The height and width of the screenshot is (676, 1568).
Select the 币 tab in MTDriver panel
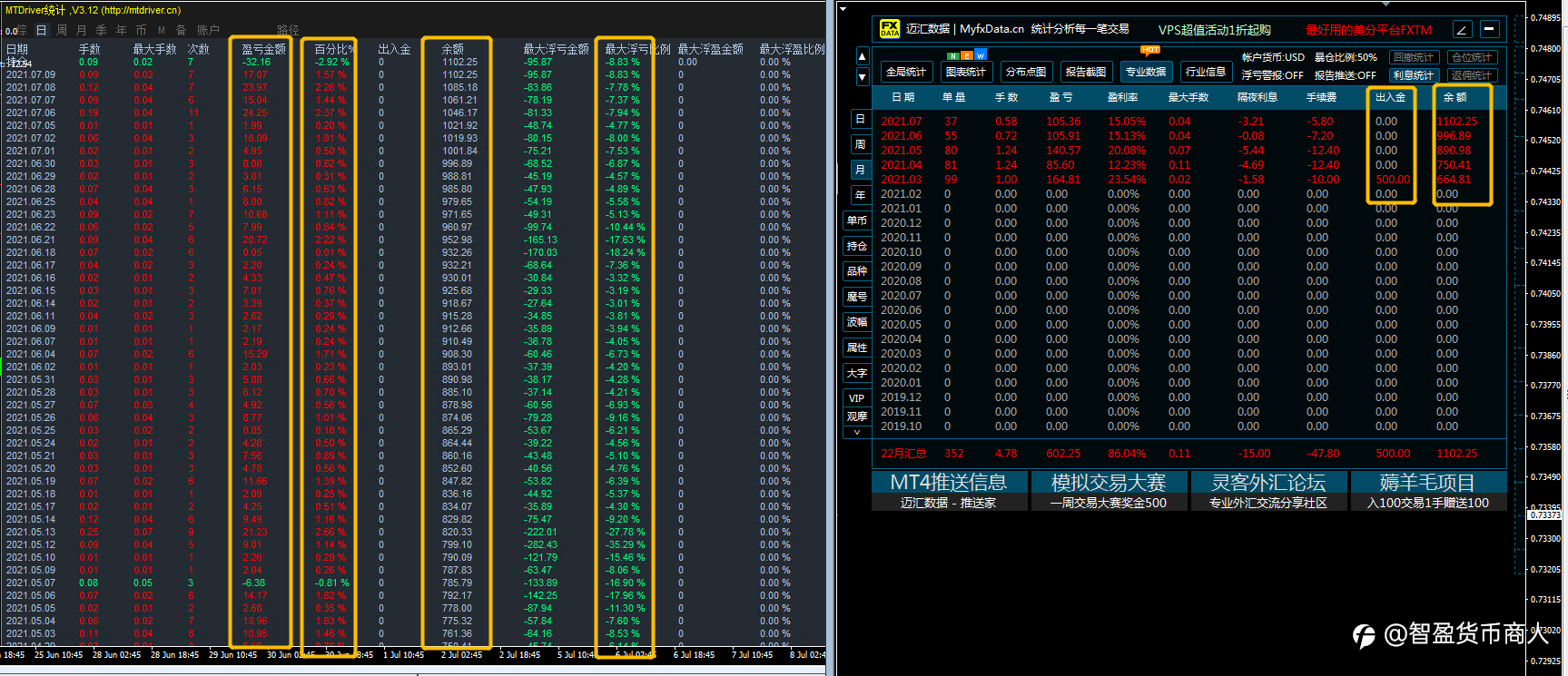click(x=142, y=30)
